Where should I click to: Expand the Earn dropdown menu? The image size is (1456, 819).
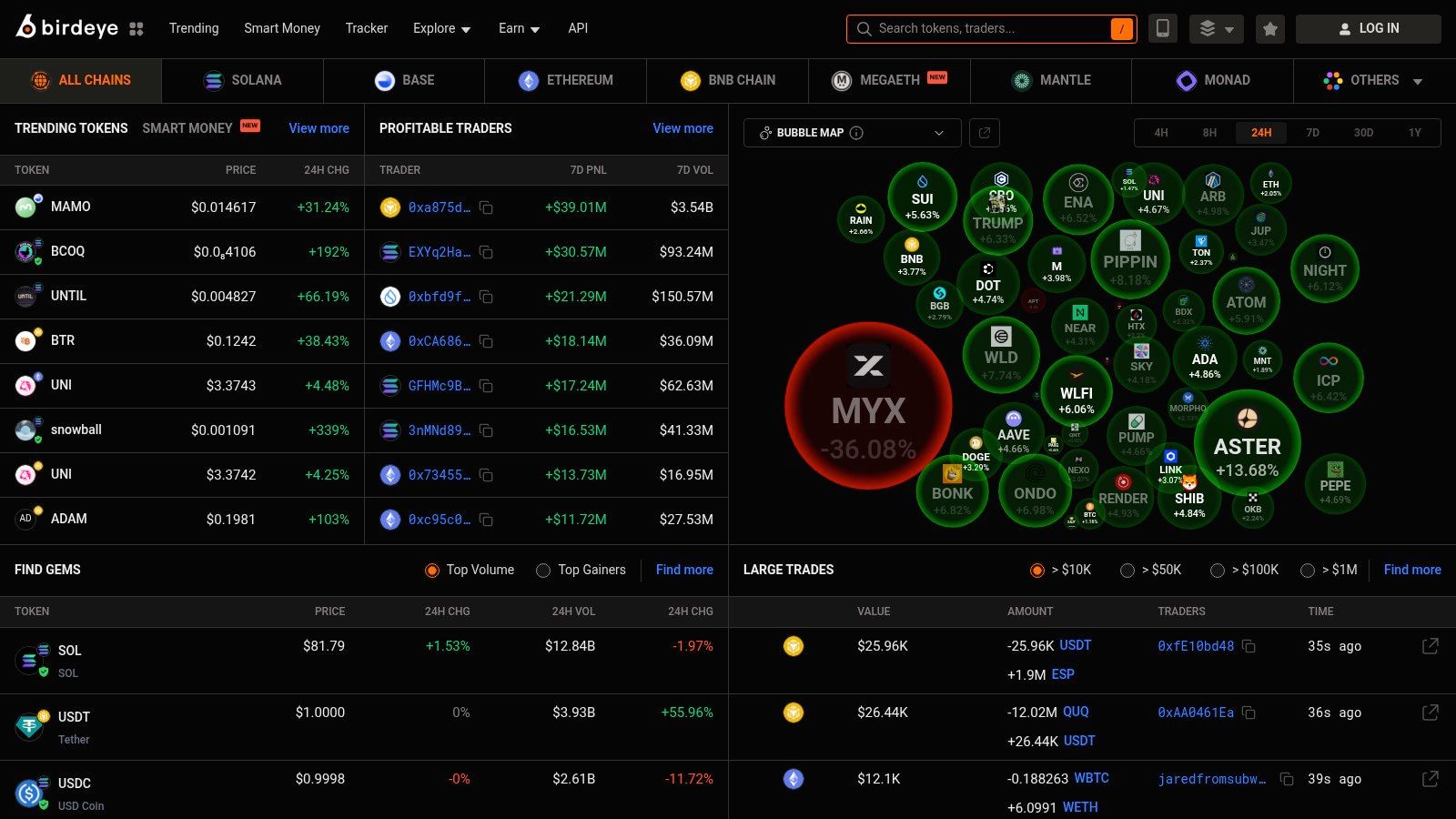tap(520, 28)
